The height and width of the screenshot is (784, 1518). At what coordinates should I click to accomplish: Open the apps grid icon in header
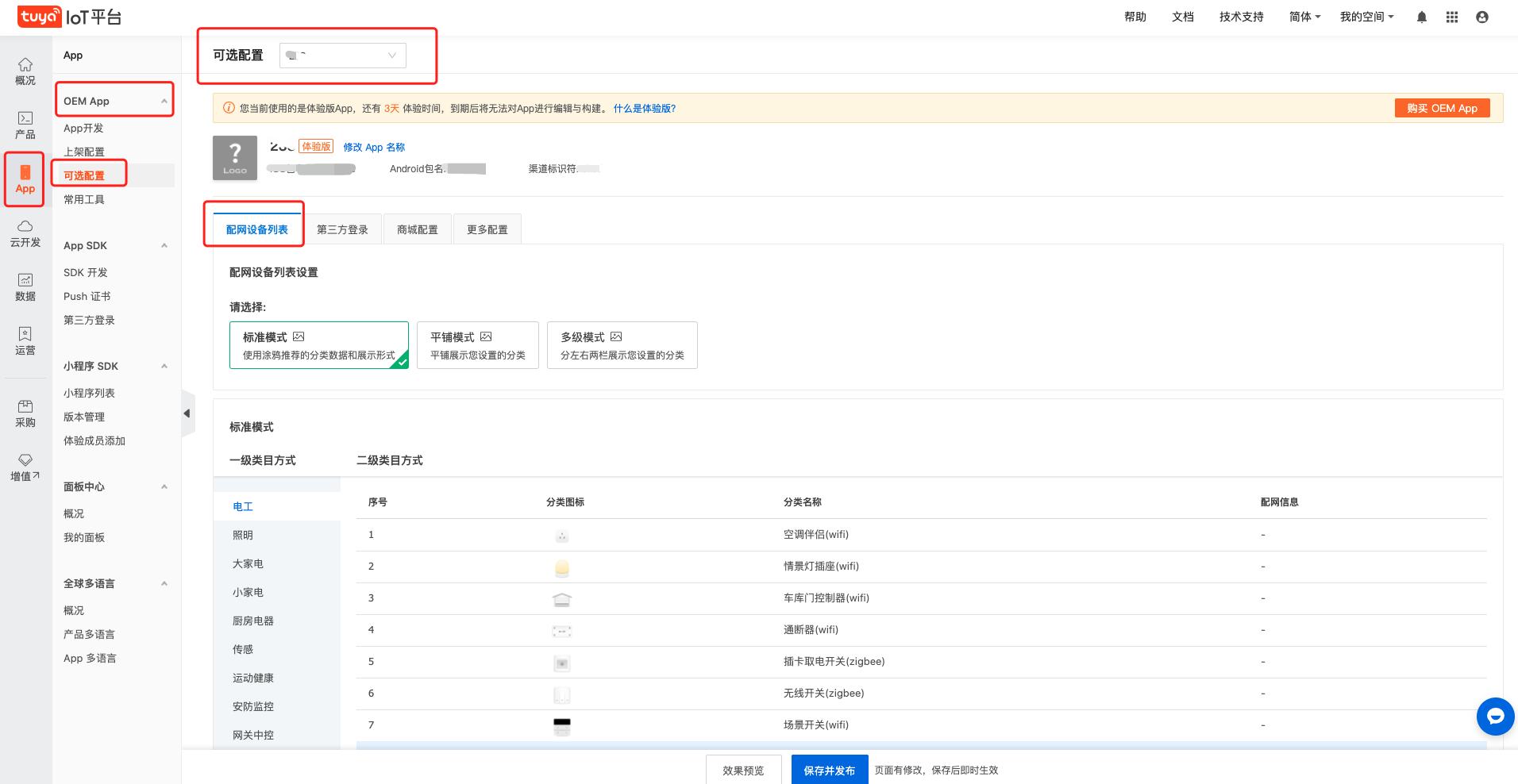point(1451,17)
